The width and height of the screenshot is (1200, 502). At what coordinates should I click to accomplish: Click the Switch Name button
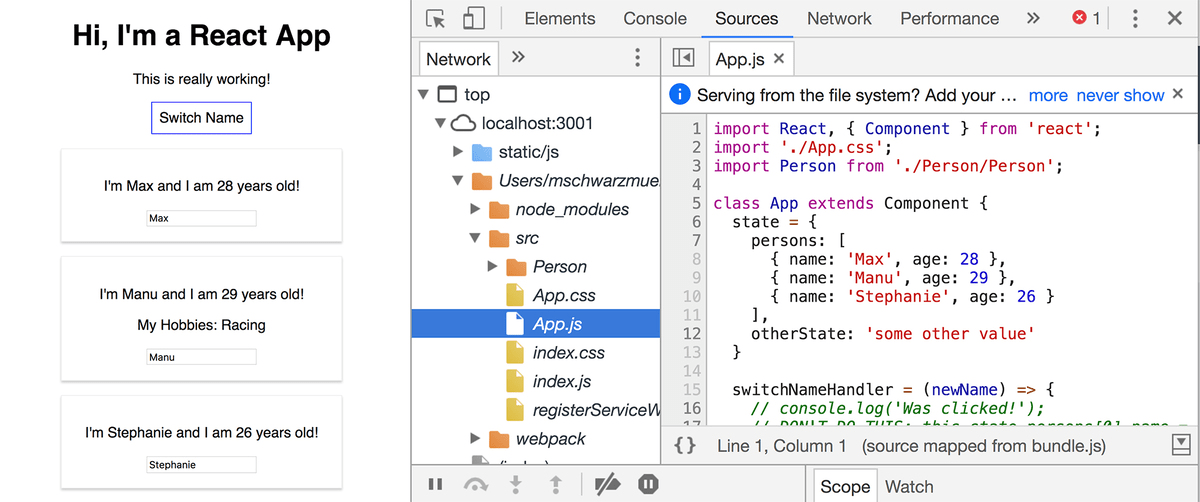[x=201, y=117]
